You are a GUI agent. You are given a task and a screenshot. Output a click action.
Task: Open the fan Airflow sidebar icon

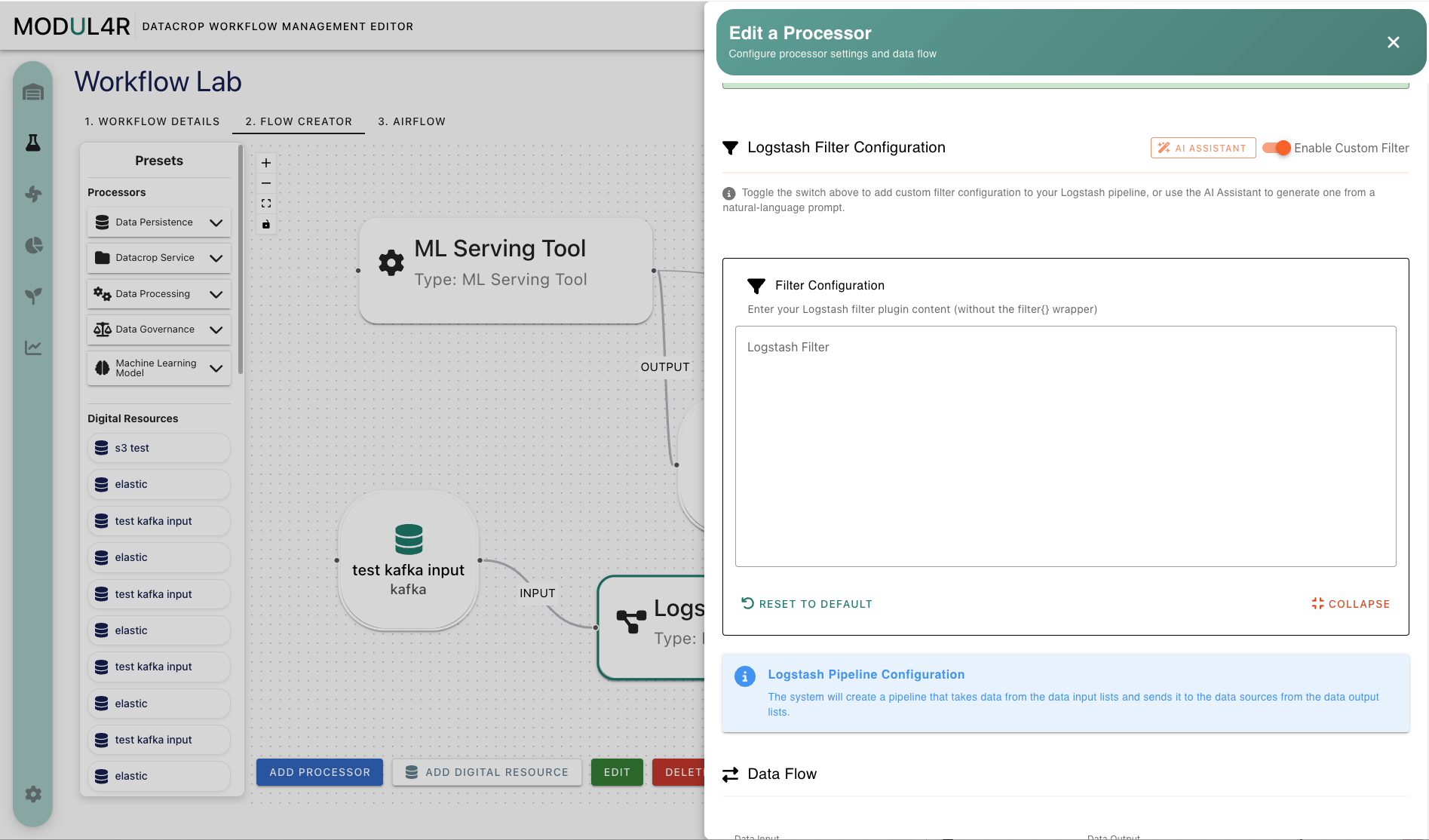point(33,194)
